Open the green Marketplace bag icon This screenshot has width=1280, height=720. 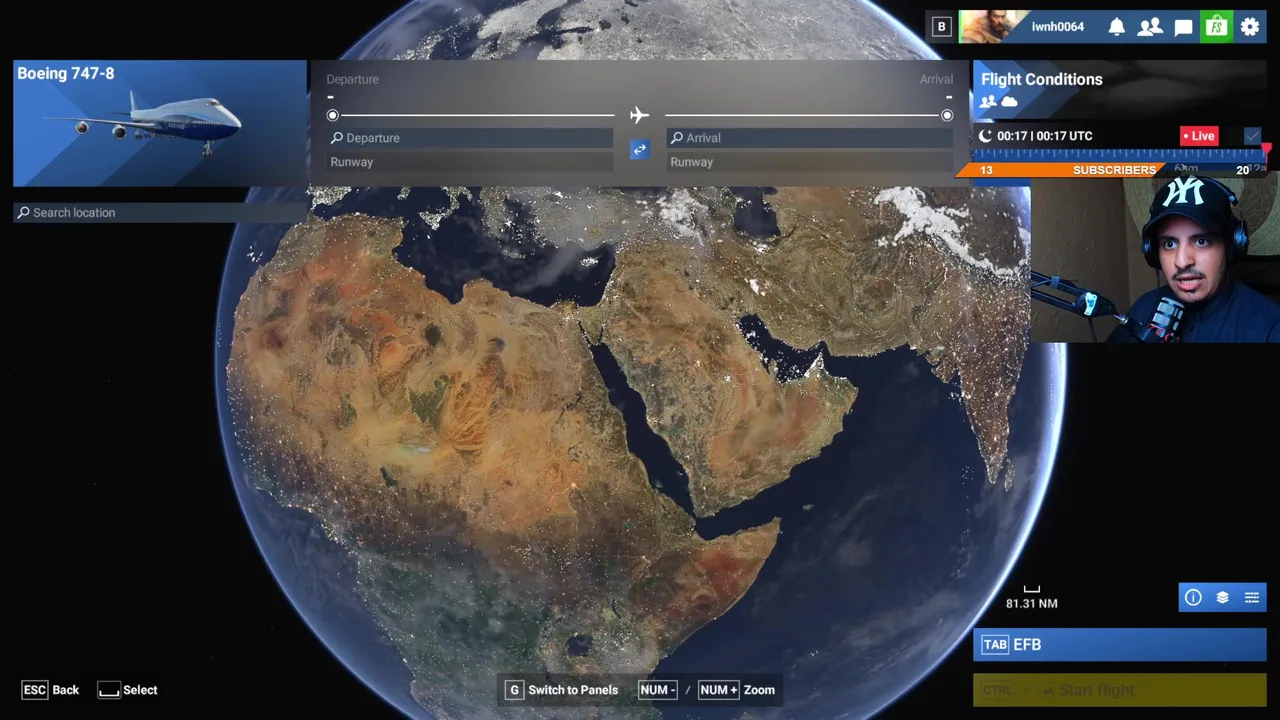(x=1216, y=27)
